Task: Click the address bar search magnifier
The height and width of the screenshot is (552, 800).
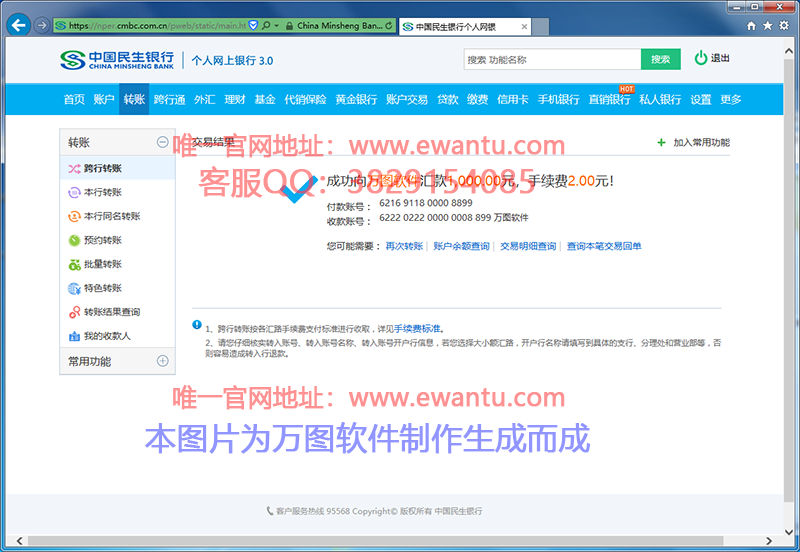Action: pos(266,26)
